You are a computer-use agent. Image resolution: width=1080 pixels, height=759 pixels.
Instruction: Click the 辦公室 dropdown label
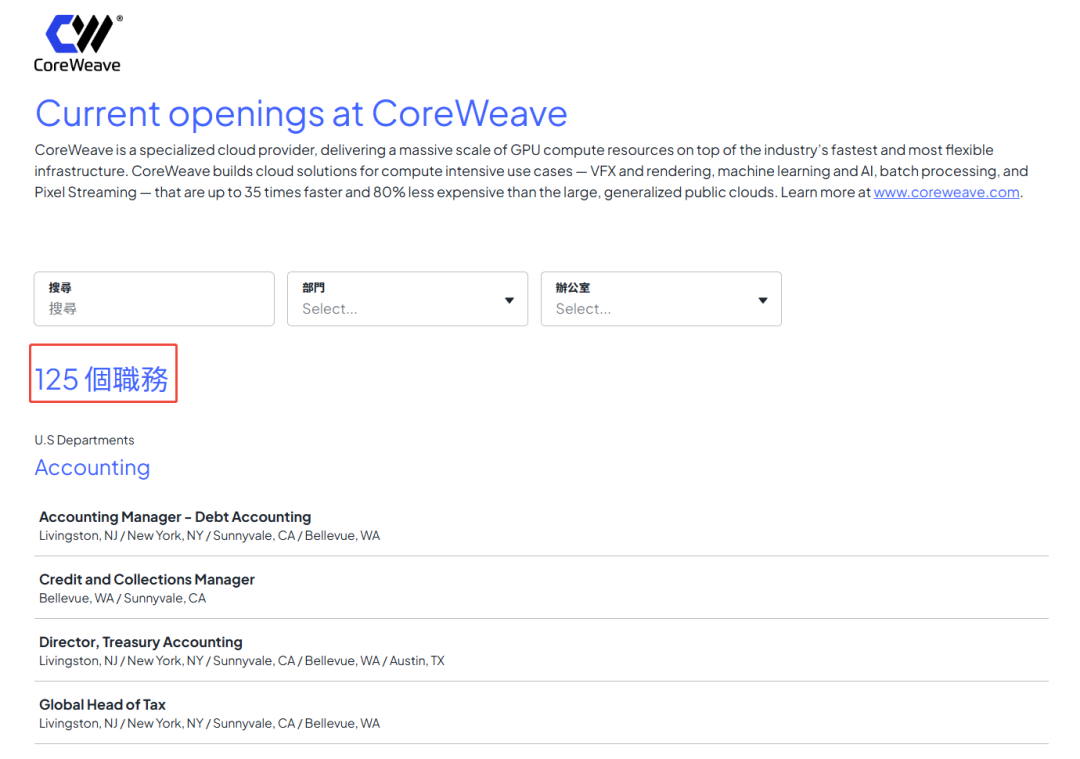[573, 288]
